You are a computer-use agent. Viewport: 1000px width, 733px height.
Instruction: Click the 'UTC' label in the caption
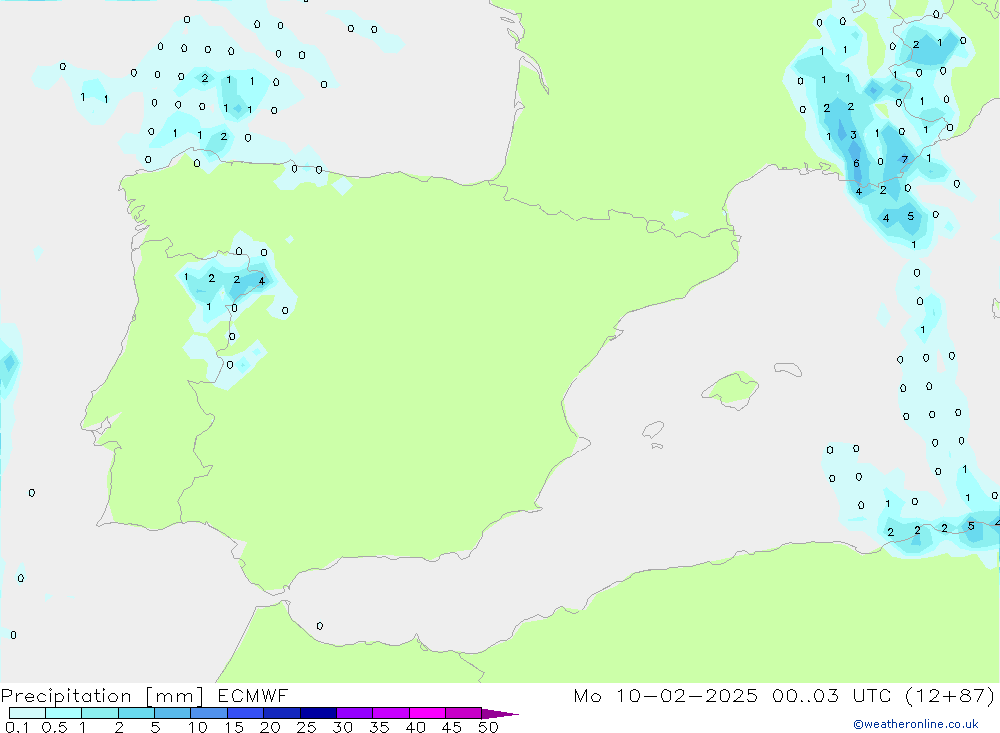click(872, 695)
